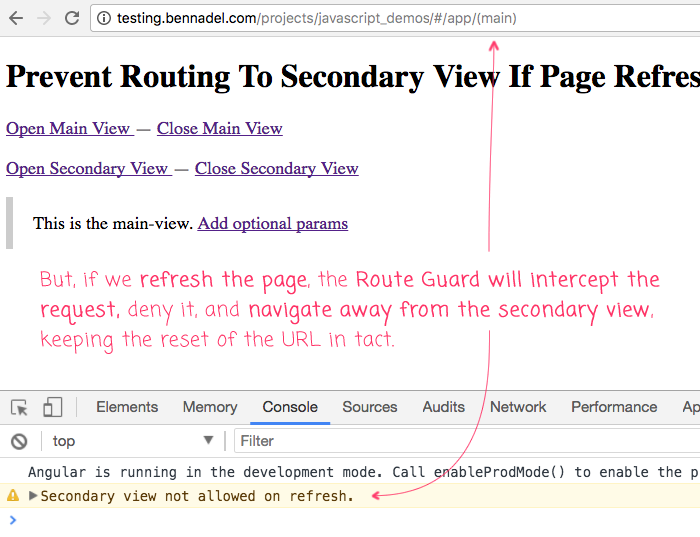The height and width of the screenshot is (537, 700).
Task: Click the yellow warning icon in console
Action: pyautogui.click(x=13, y=495)
